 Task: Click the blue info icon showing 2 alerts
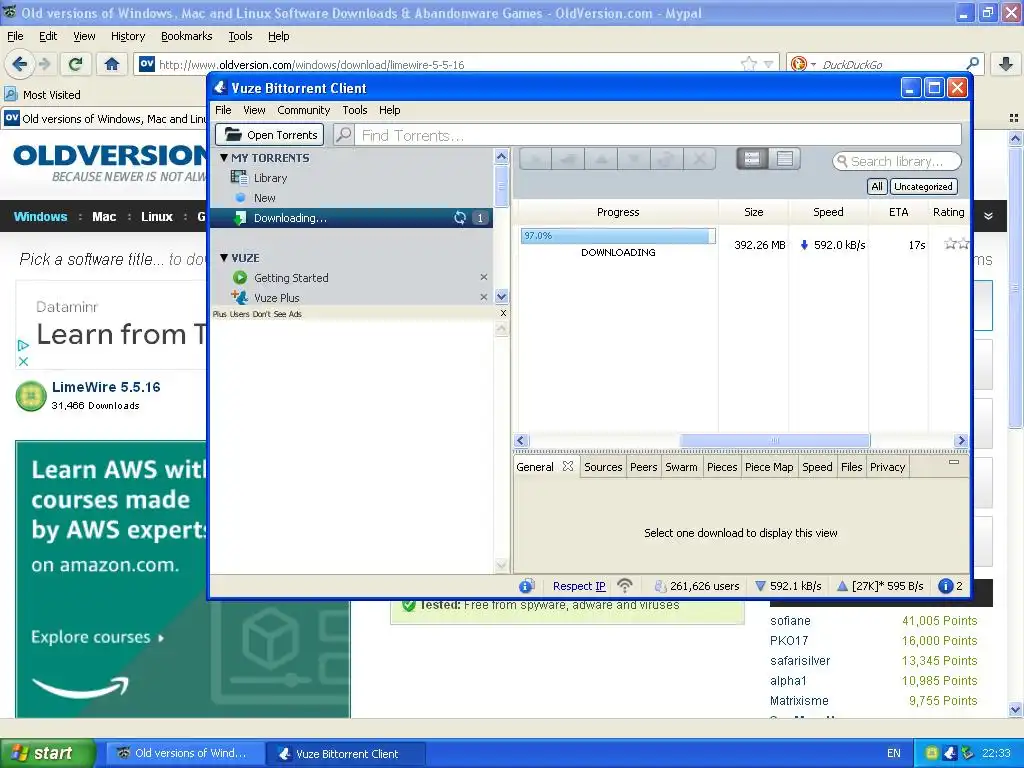(945, 586)
